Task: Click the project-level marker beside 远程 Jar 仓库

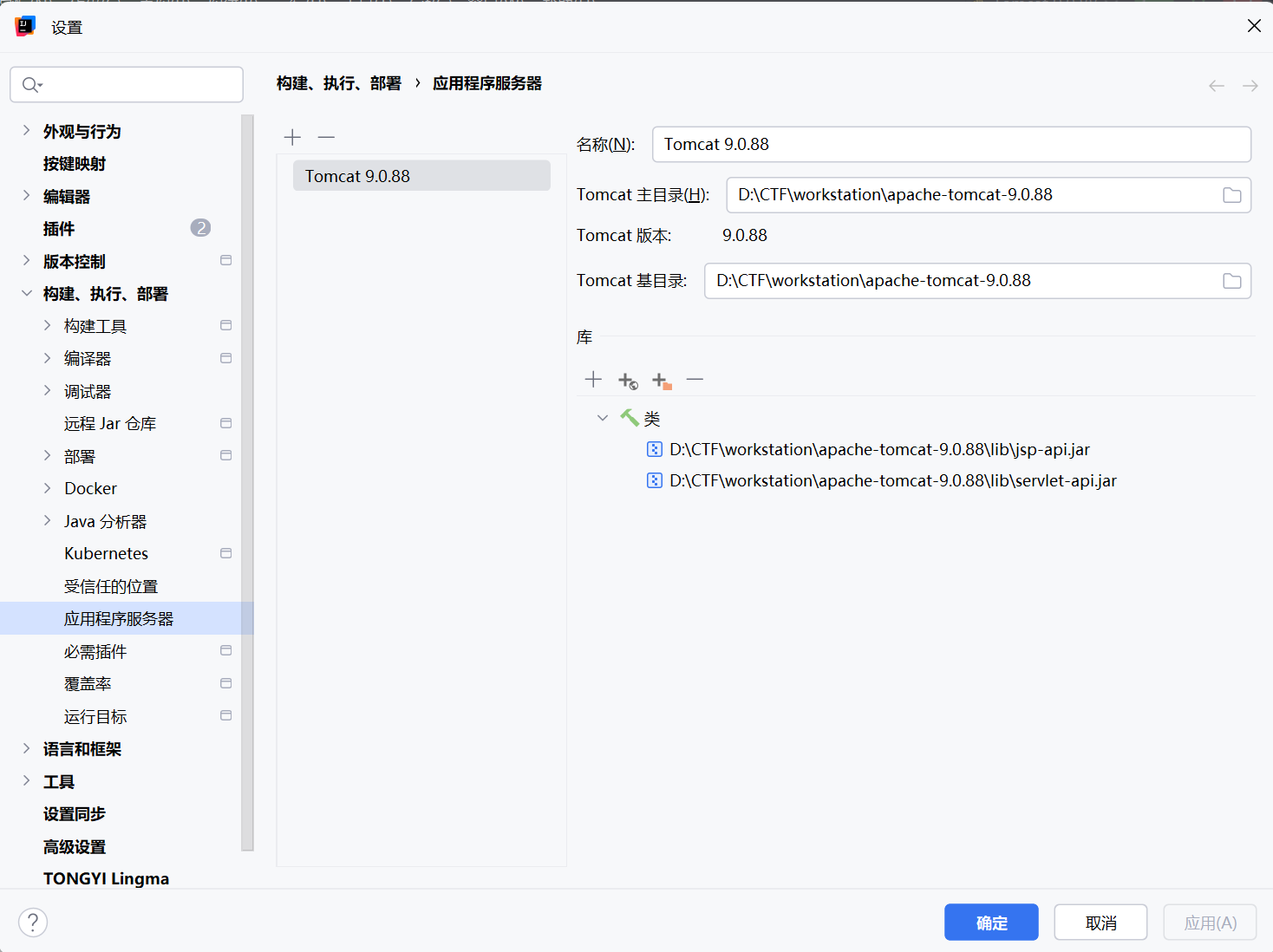Action: click(226, 423)
